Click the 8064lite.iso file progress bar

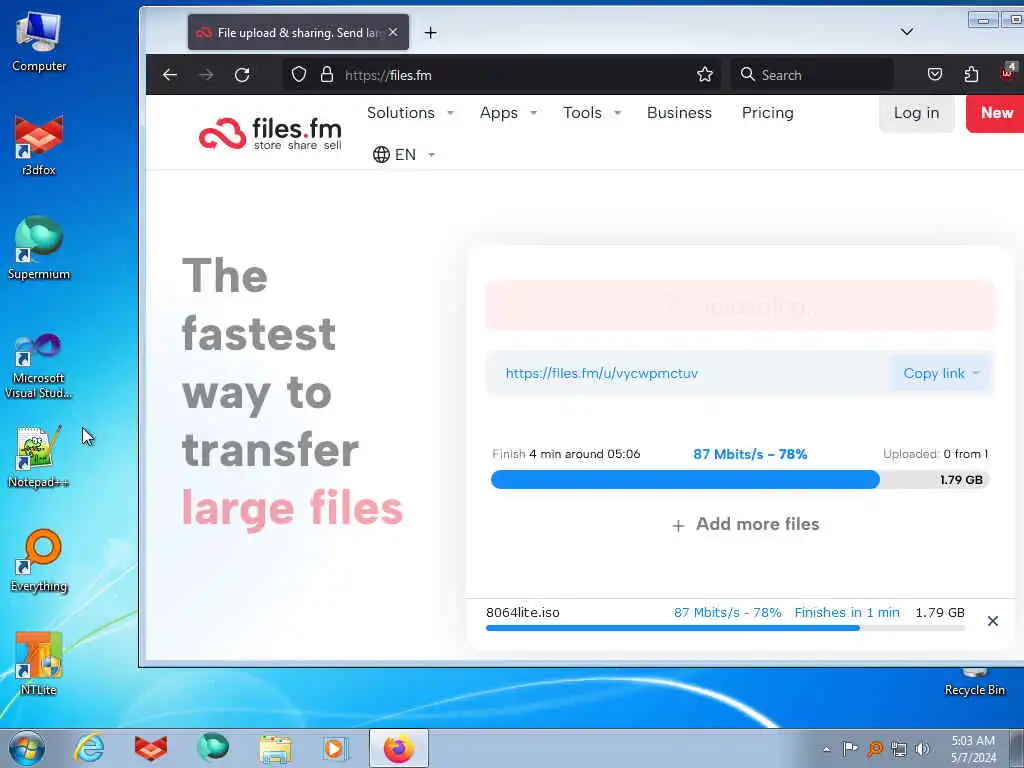pos(725,628)
